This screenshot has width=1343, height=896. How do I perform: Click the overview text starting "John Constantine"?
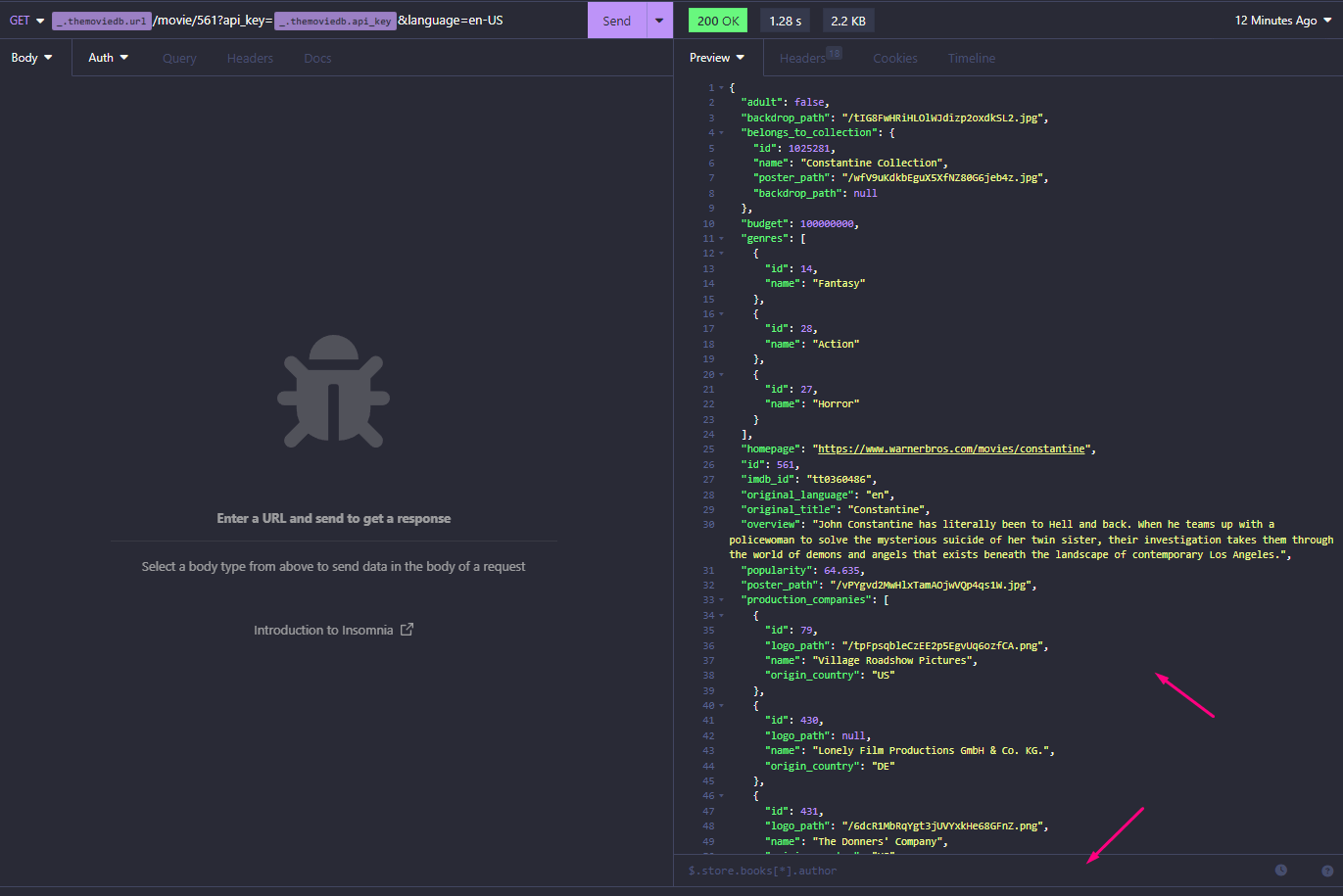[x=1031, y=540]
